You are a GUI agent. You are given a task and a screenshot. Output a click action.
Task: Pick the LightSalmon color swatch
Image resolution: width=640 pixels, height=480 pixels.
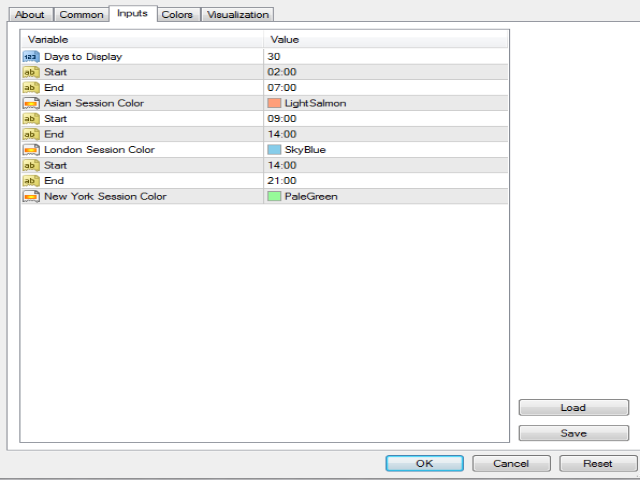pos(274,103)
